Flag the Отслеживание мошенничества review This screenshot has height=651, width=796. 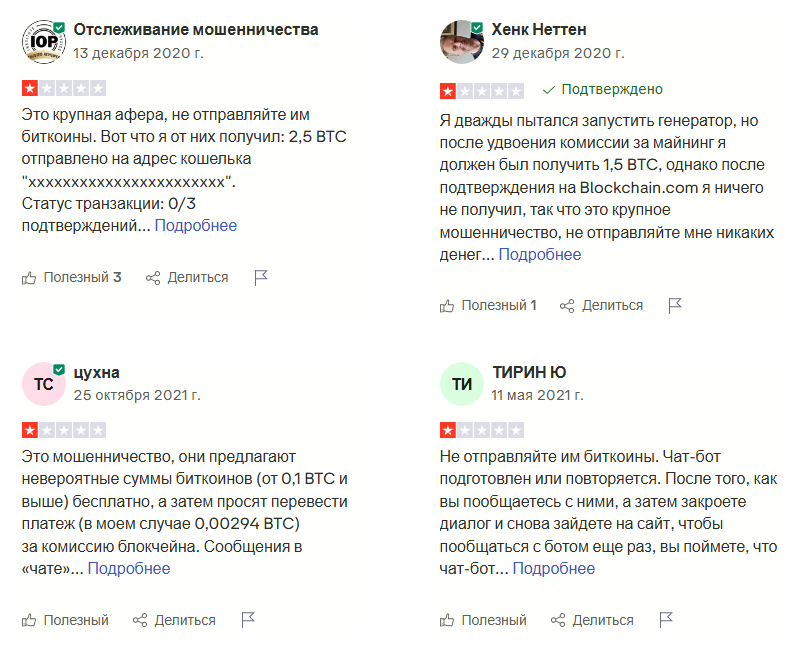coord(261,277)
